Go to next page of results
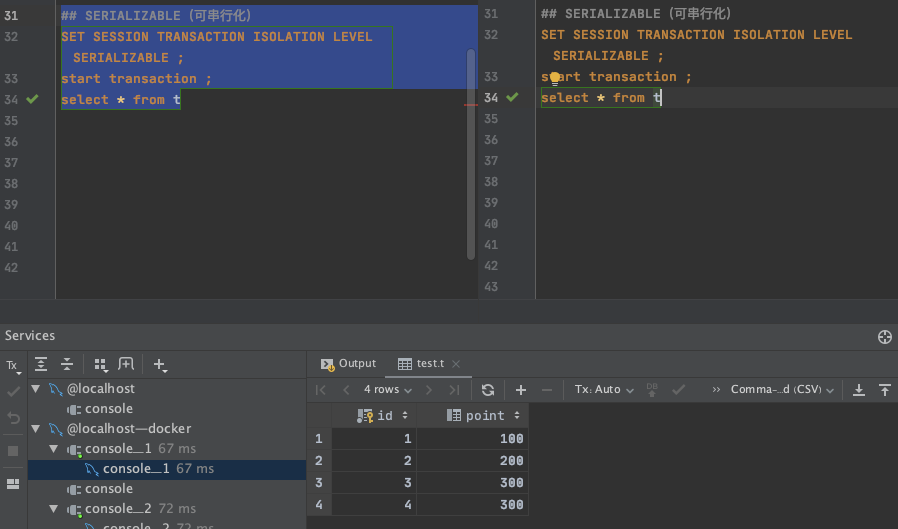The width and height of the screenshot is (898, 529). [x=429, y=390]
